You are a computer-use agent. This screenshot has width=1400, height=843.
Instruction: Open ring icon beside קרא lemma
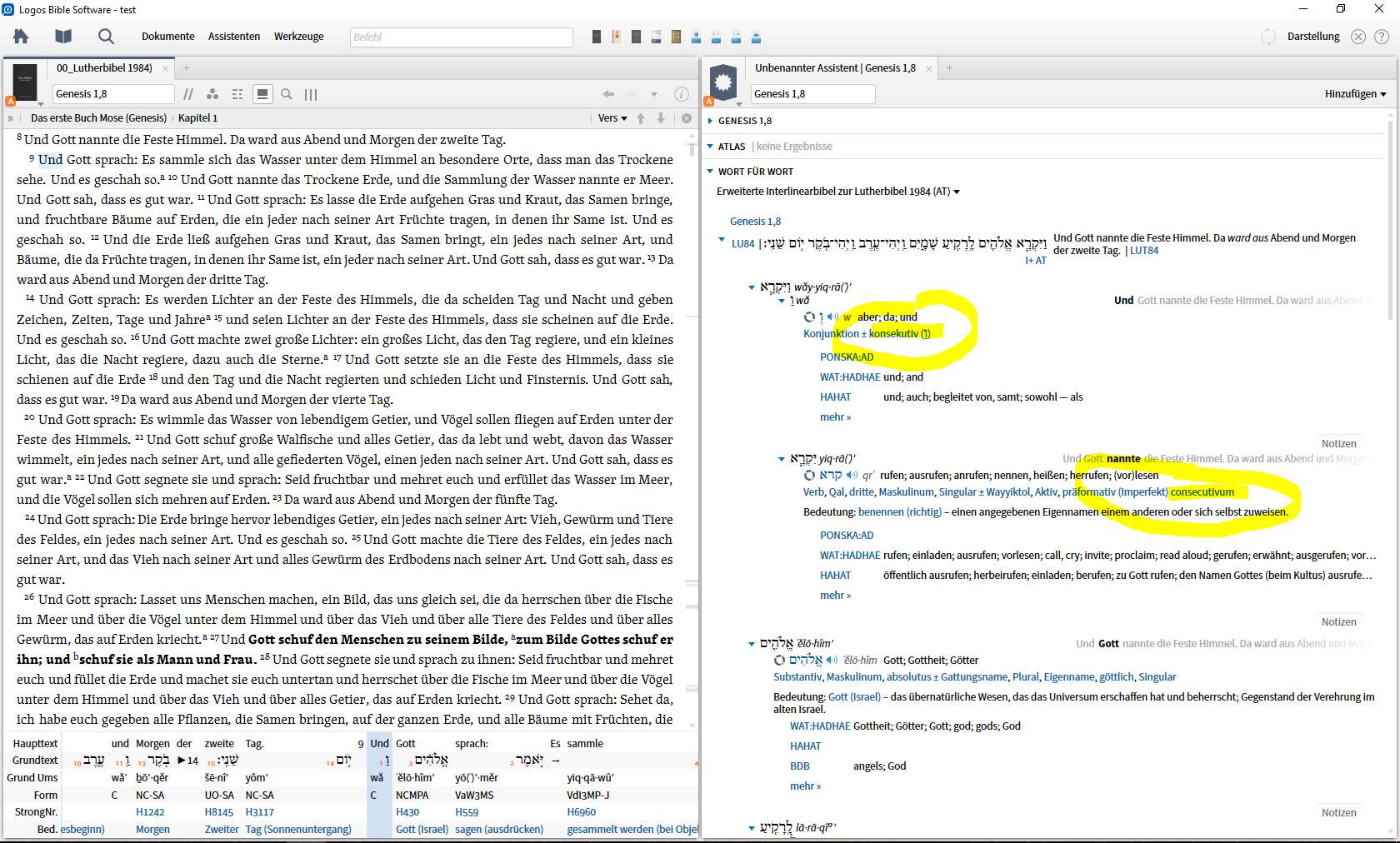(x=809, y=475)
